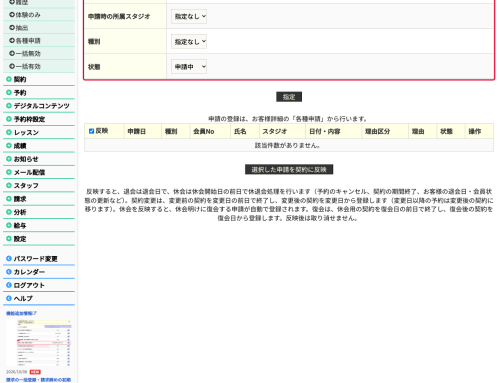Open the 各種申請 submenu item

click(28, 41)
